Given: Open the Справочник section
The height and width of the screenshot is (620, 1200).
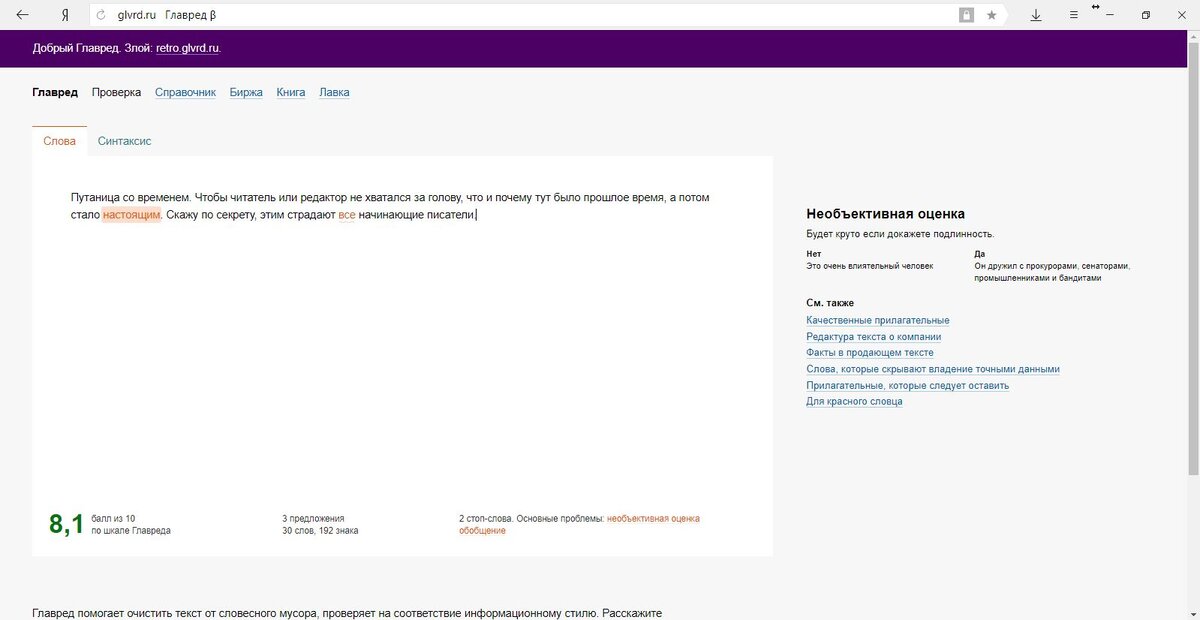Looking at the screenshot, I should pos(185,92).
